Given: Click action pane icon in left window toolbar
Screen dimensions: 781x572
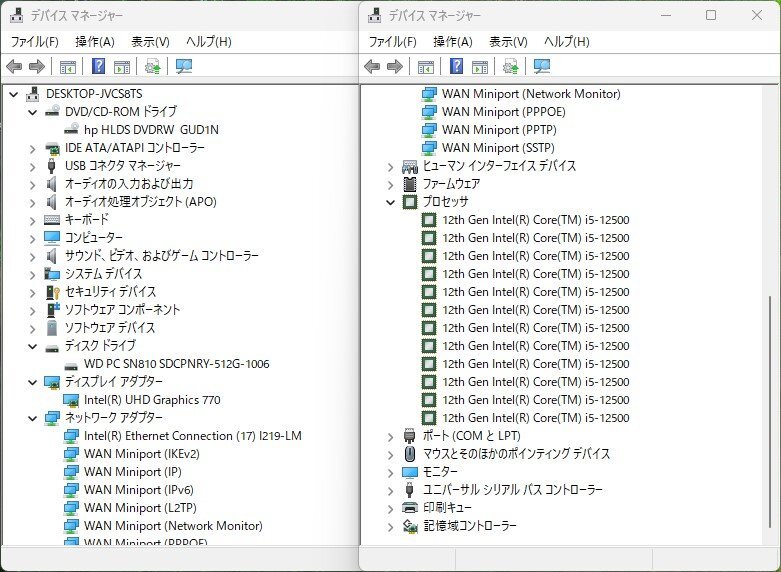Looking at the screenshot, I should pos(122,67).
